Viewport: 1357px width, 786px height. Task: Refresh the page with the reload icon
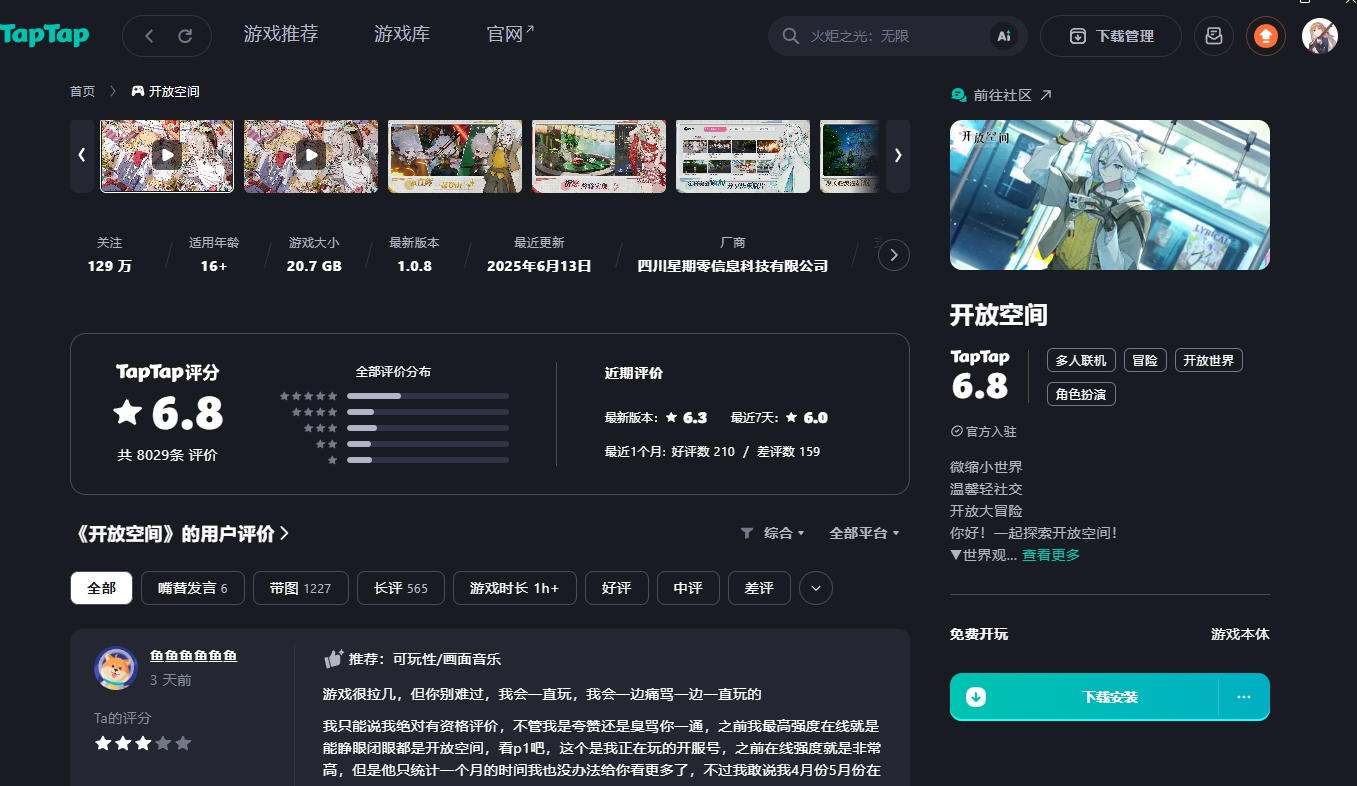pos(186,34)
